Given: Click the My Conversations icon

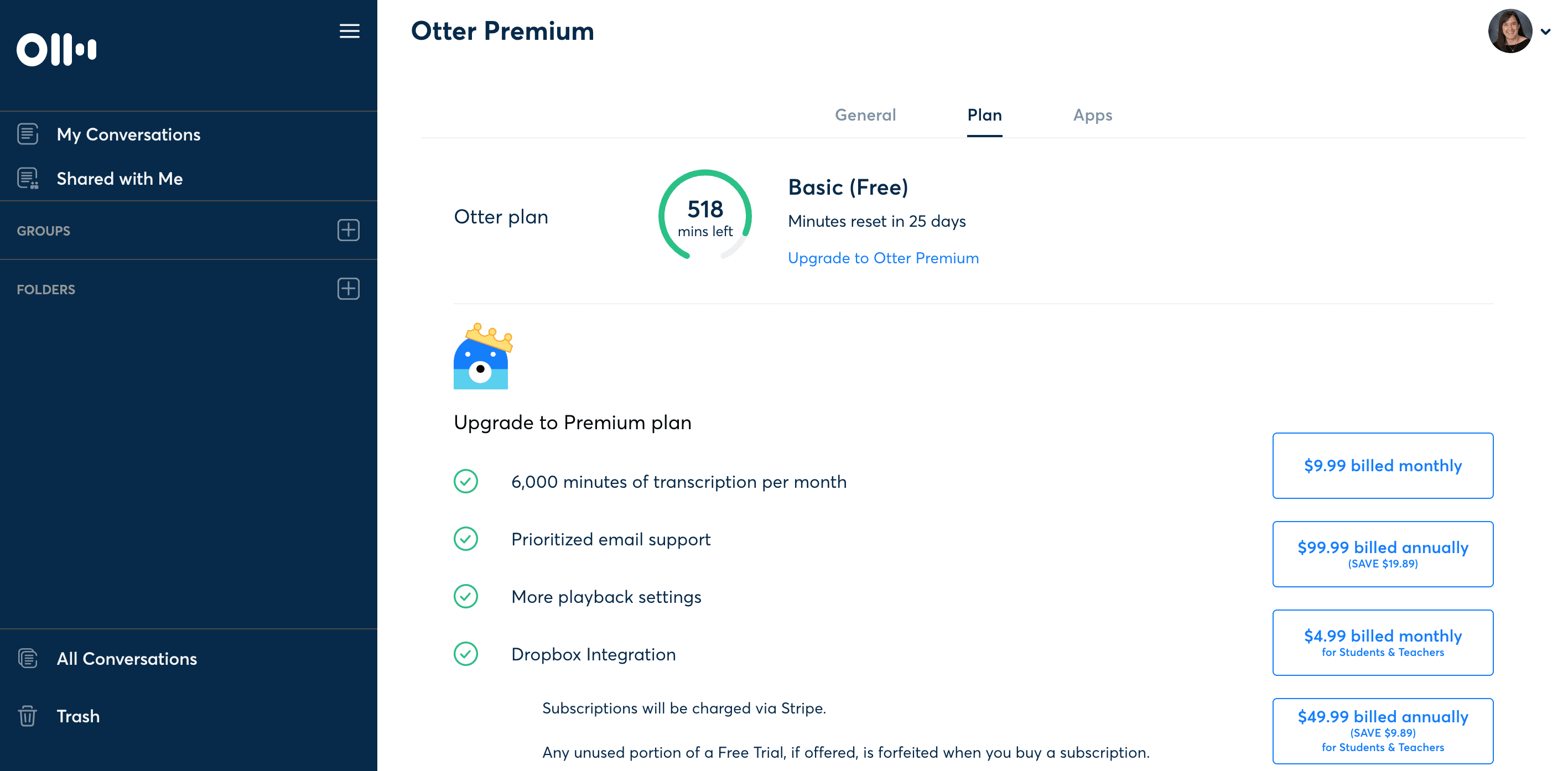Looking at the screenshot, I should click(28, 134).
